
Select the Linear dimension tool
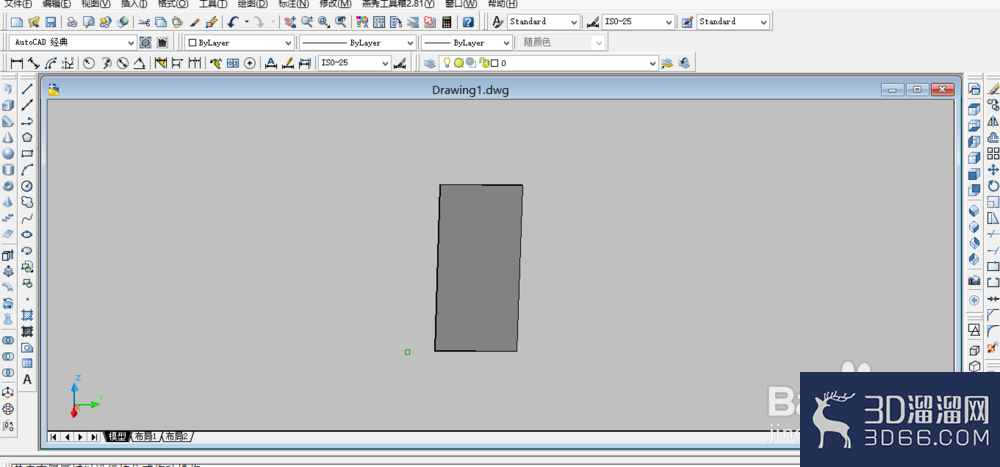17,63
